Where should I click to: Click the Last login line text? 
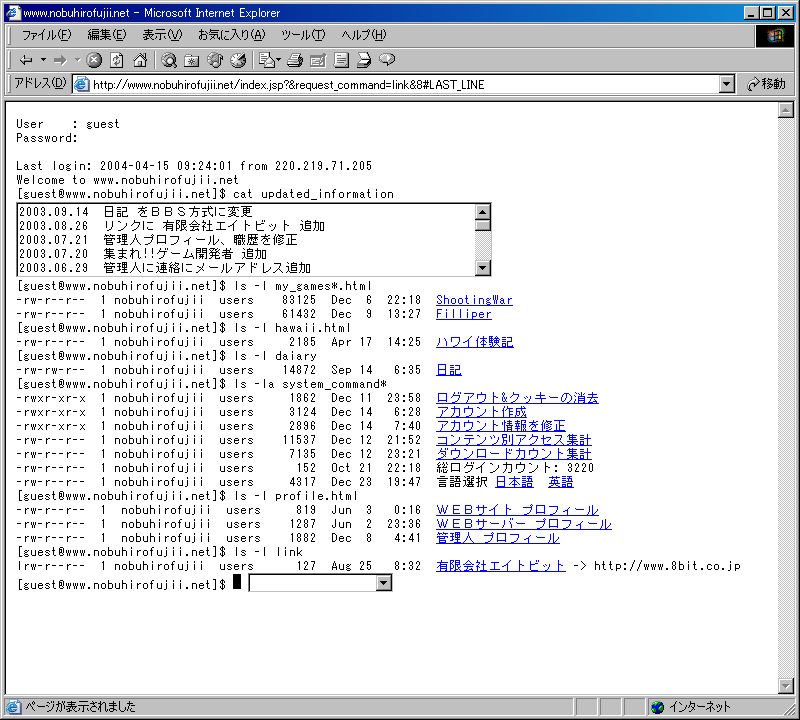pyautogui.click(x=194, y=166)
